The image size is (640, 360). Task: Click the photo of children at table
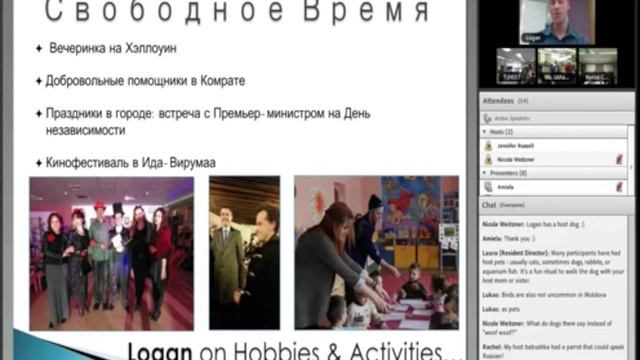[x=376, y=253]
